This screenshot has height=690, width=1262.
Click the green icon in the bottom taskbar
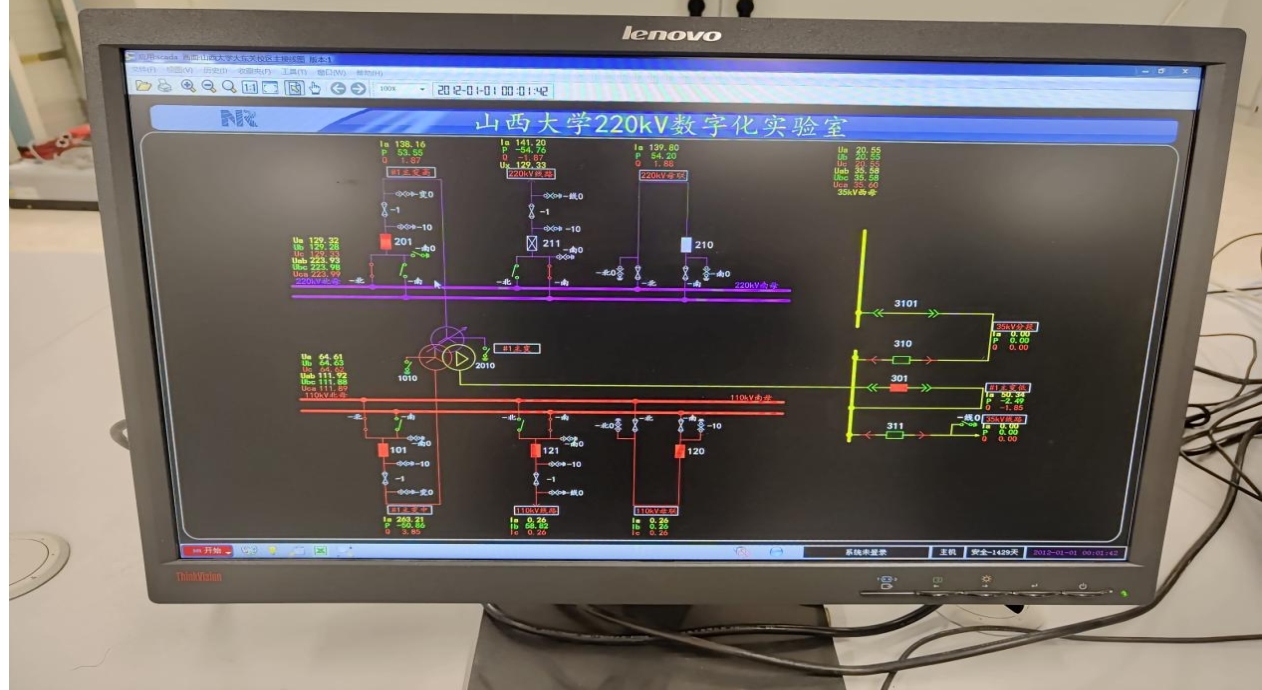320,551
